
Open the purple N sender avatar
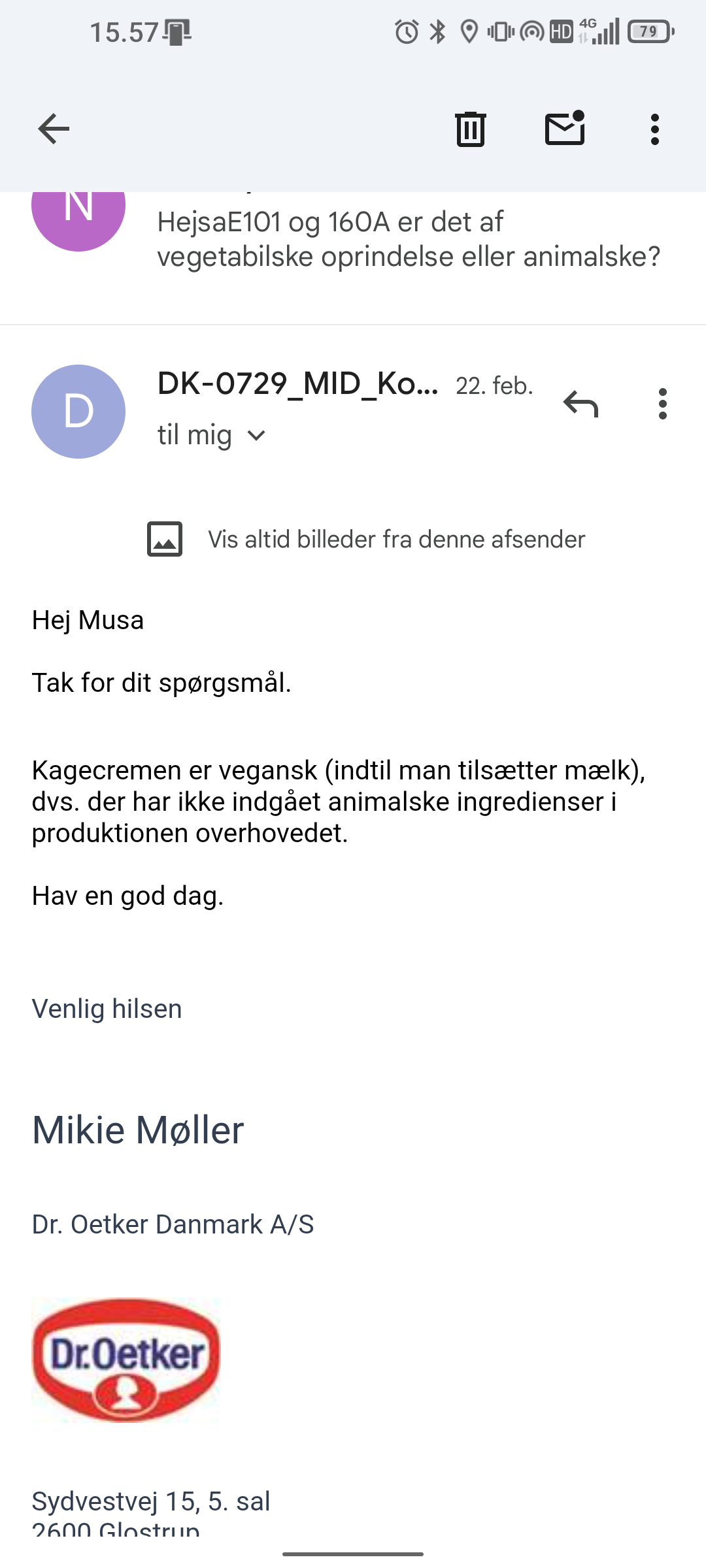click(78, 209)
